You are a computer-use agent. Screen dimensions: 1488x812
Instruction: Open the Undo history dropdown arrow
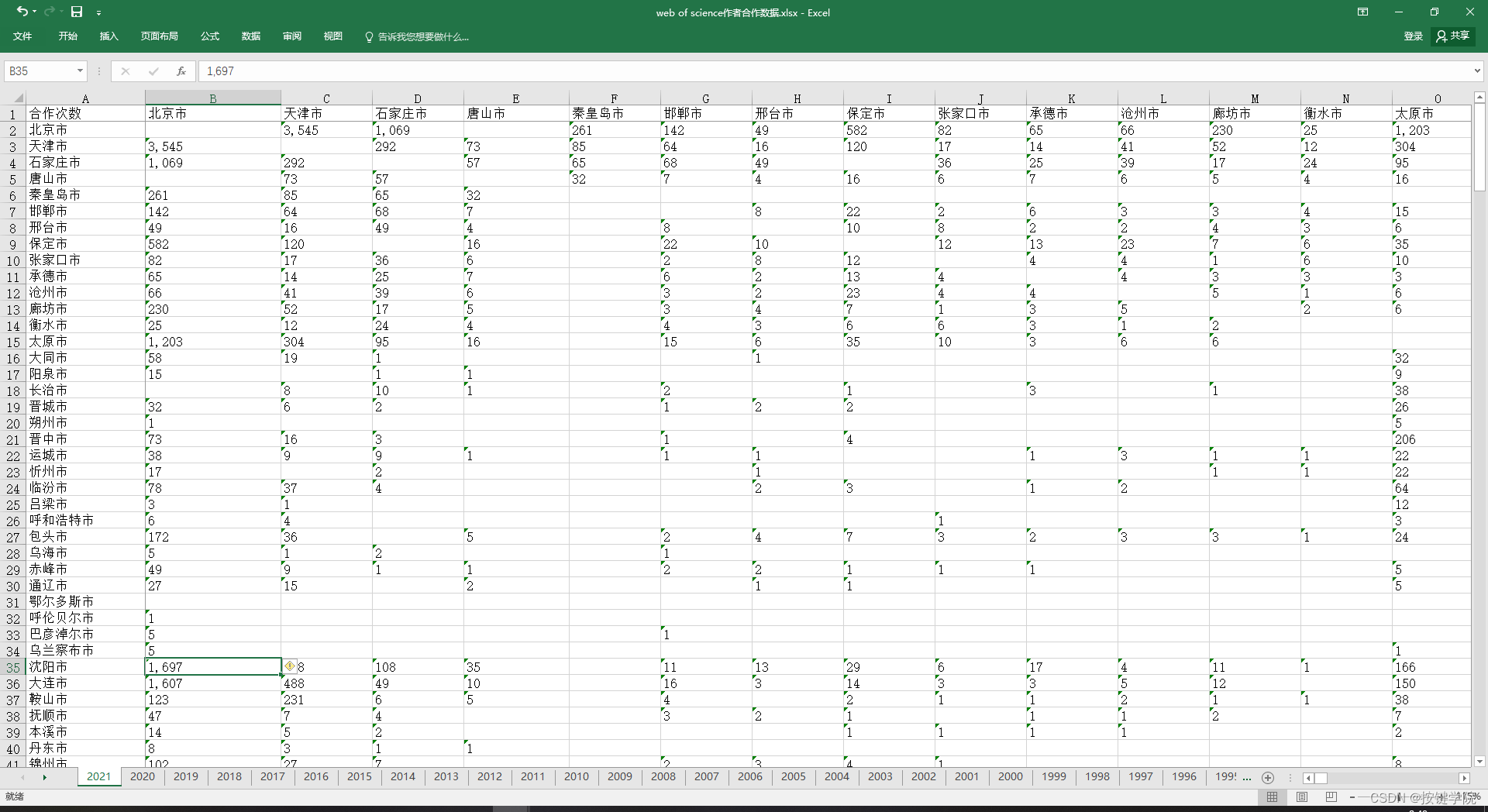pyautogui.click(x=35, y=12)
